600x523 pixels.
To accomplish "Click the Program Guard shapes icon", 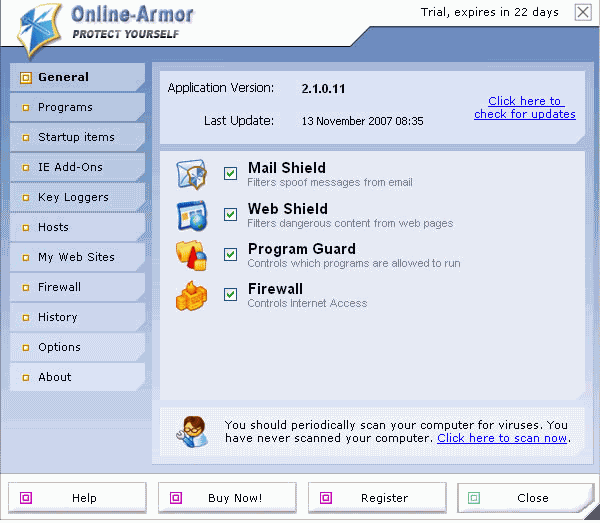I will pos(191,255).
